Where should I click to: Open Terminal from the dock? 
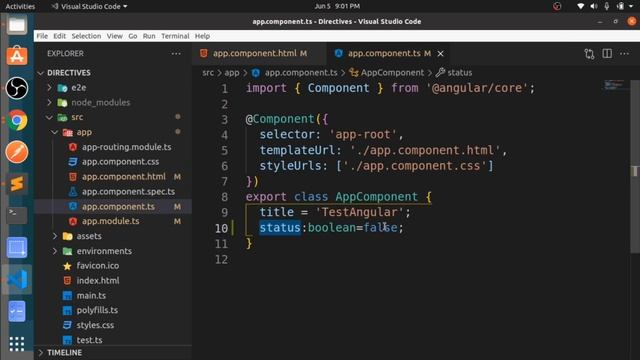(17, 215)
